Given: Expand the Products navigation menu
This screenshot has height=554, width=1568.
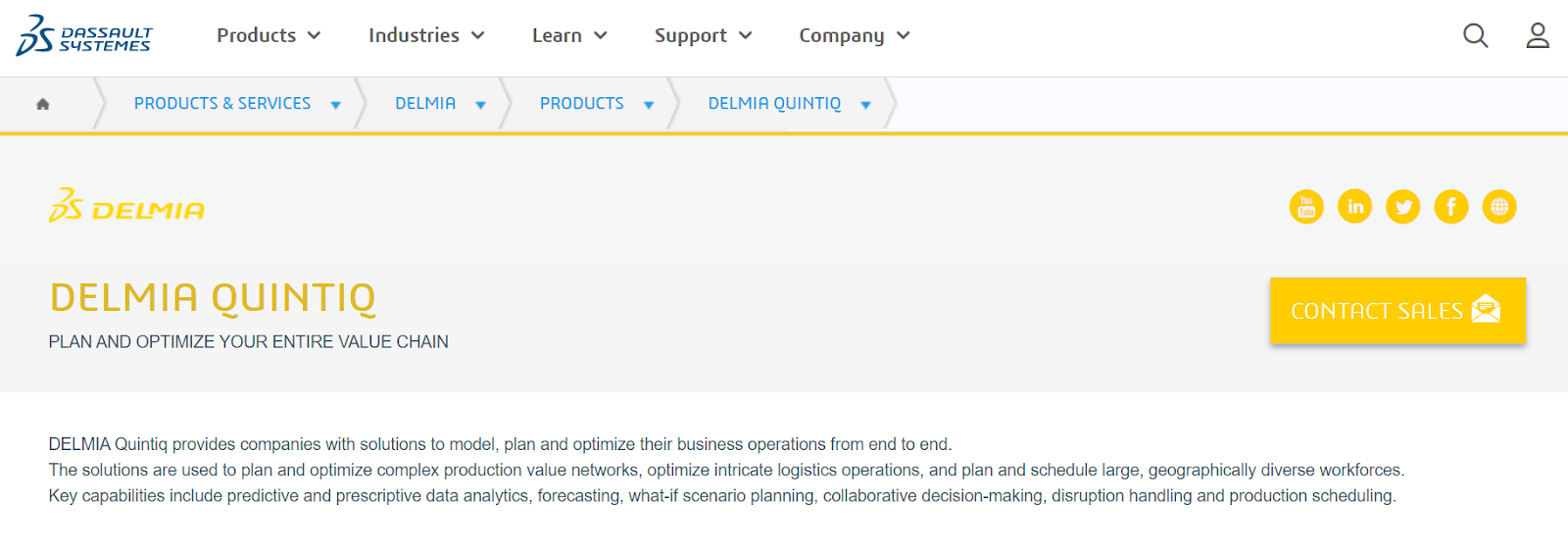Looking at the screenshot, I should pyautogui.click(x=269, y=36).
